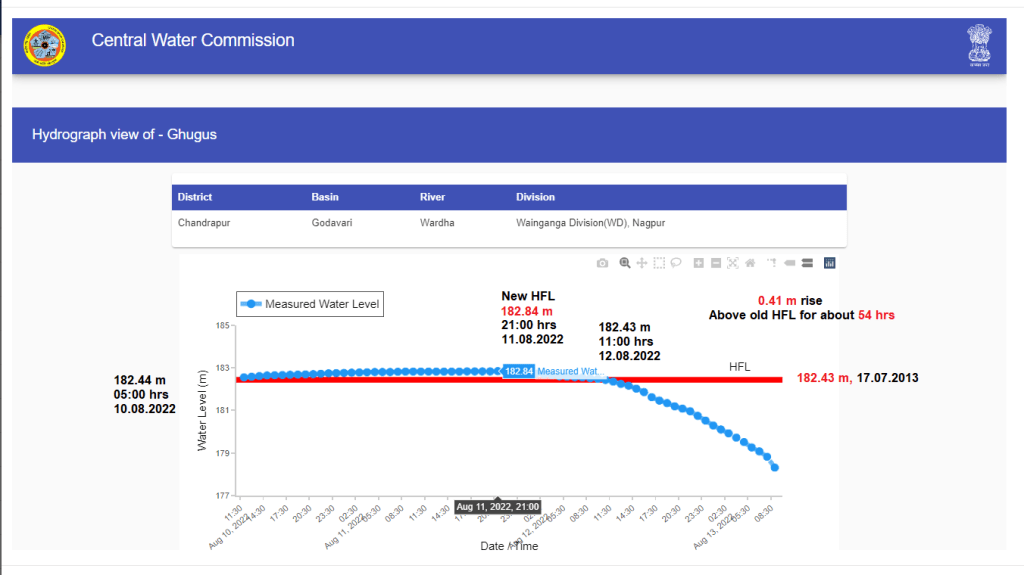
Task: Enable show closest data on hover
Action: pos(789,263)
